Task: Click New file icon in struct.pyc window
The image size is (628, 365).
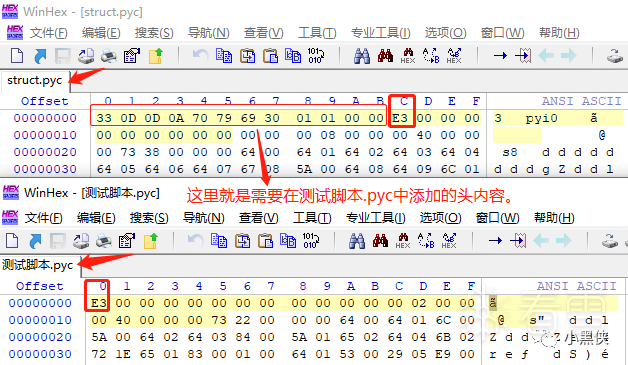Action: pyautogui.click(x=16, y=56)
